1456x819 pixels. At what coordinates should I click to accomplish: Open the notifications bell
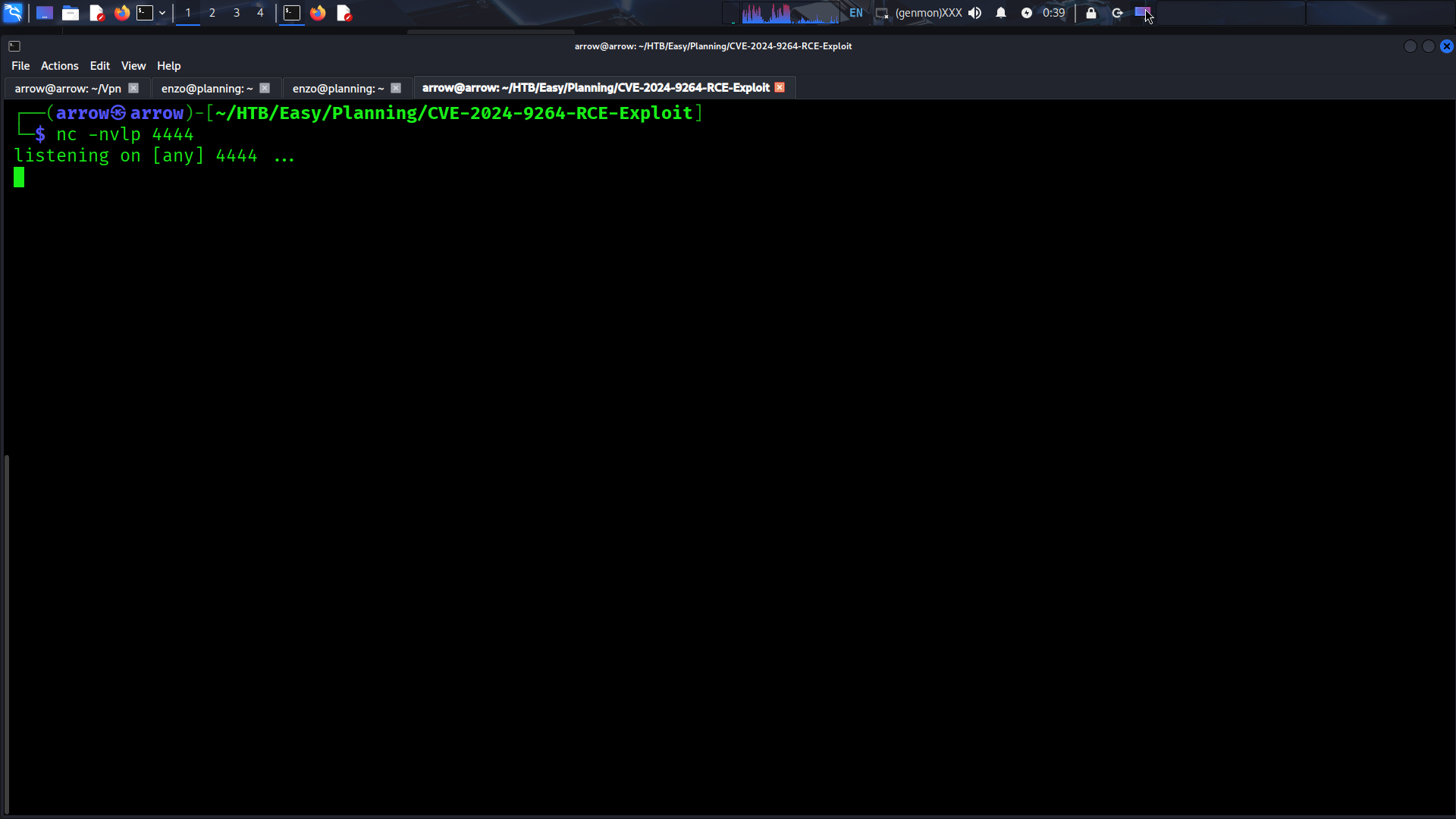pyautogui.click(x=1001, y=13)
